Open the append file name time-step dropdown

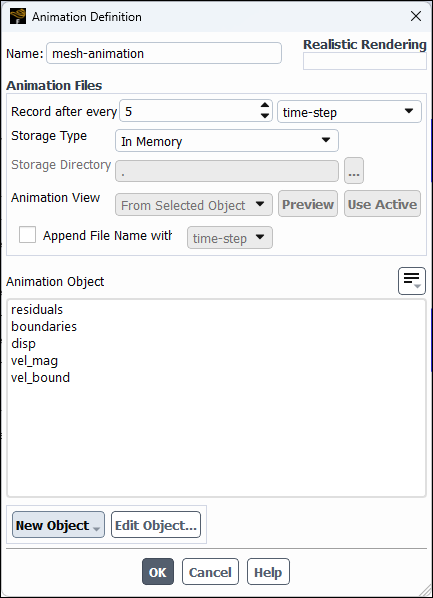point(230,238)
